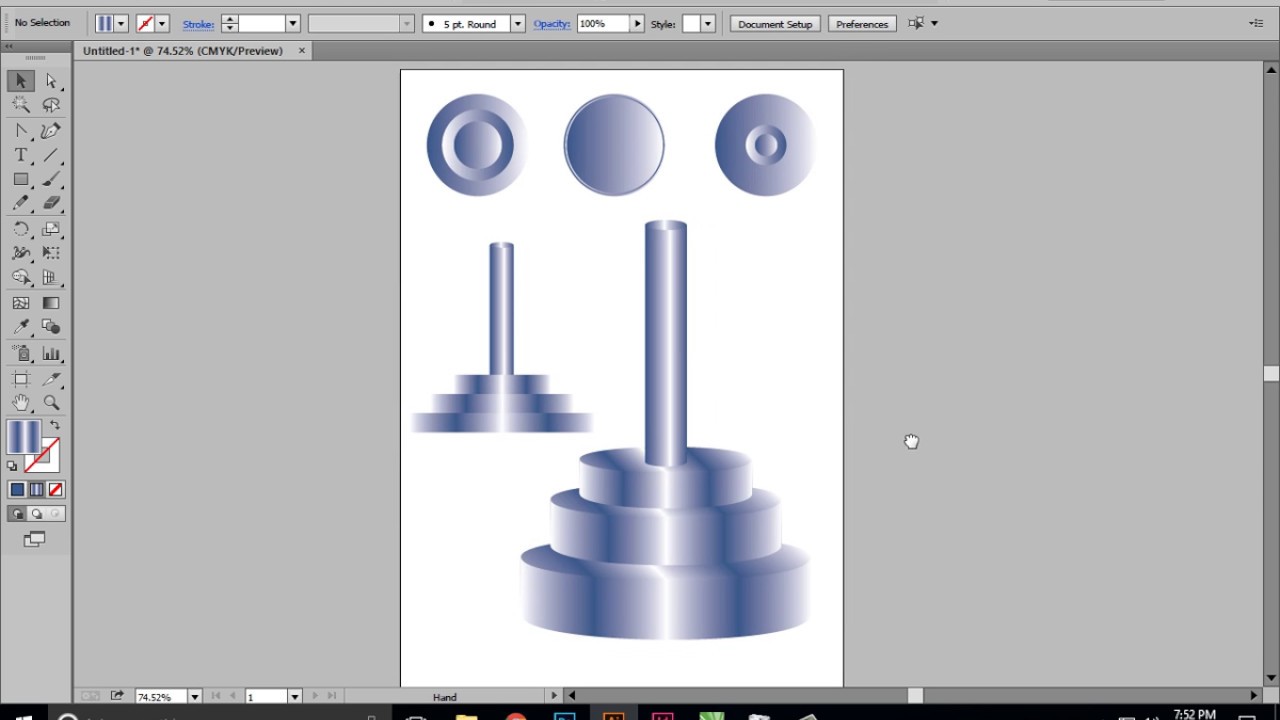Image resolution: width=1280 pixels, height=720 pixels.
Task: Select the Magic Wand tool
Action: click(x=21, y=105)
